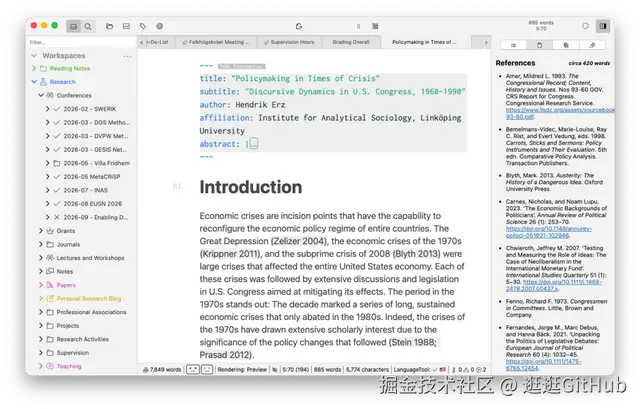
Task: Open the assets manager image icon
Action: pyautogui.click(x=126, y=26)
